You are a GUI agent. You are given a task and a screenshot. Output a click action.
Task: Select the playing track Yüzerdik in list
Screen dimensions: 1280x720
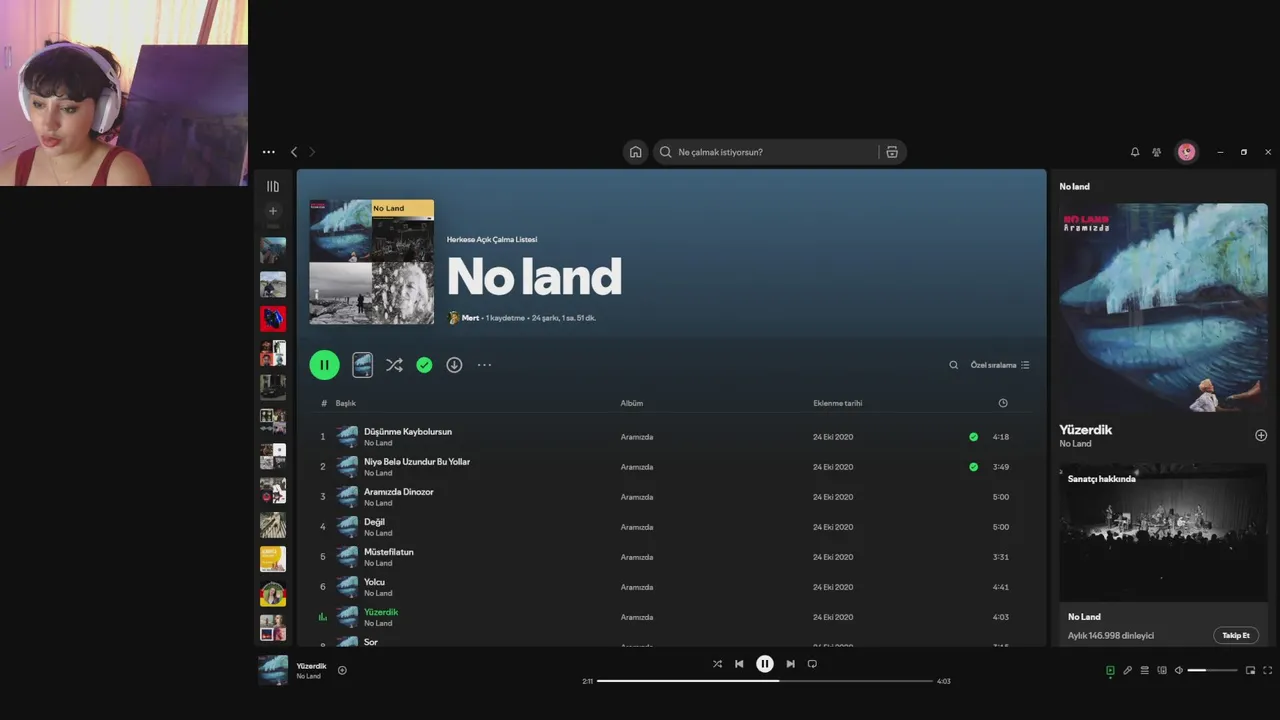[x=671, y=617]
